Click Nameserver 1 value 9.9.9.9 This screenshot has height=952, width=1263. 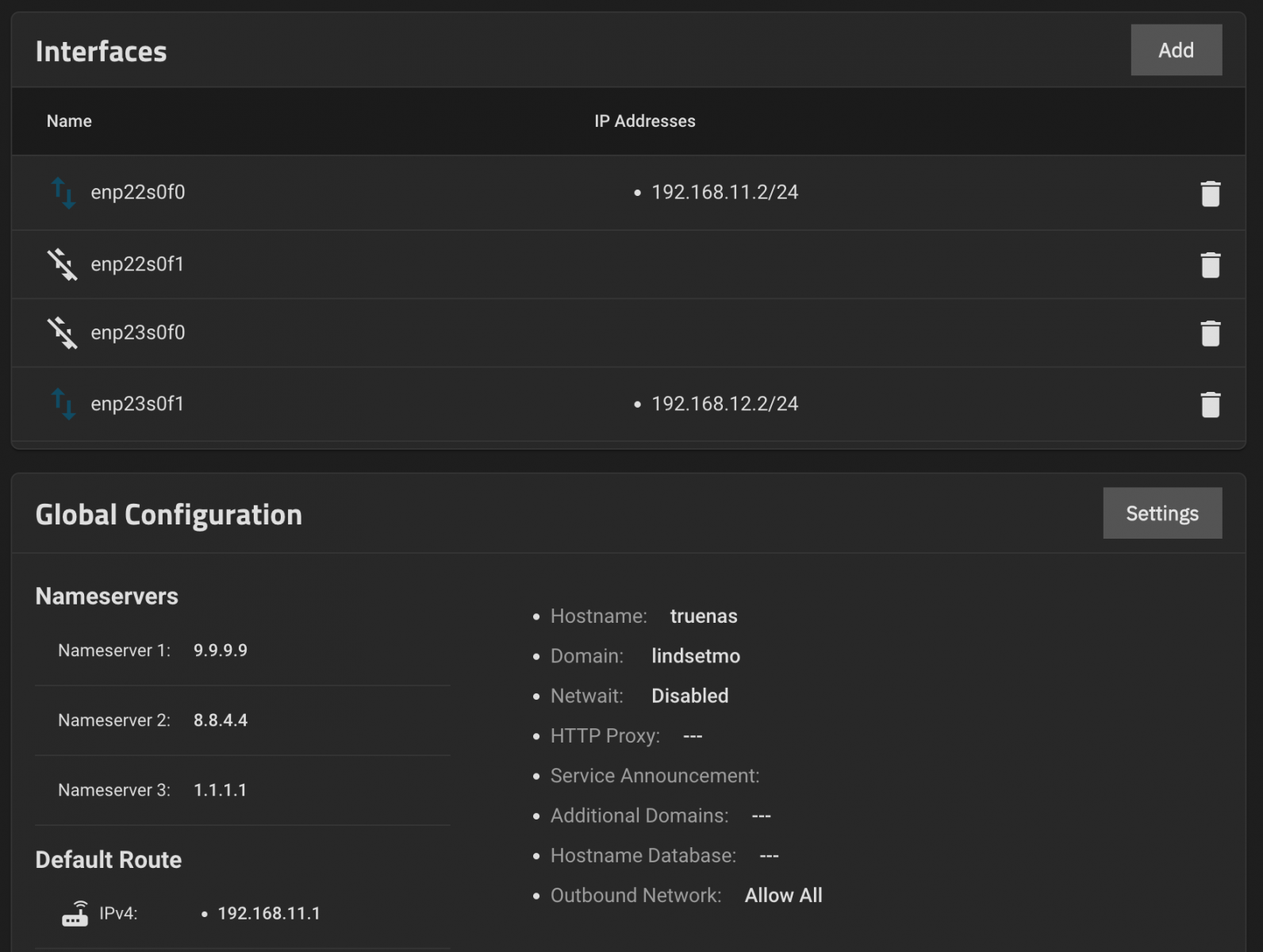[x=221, y=651]
